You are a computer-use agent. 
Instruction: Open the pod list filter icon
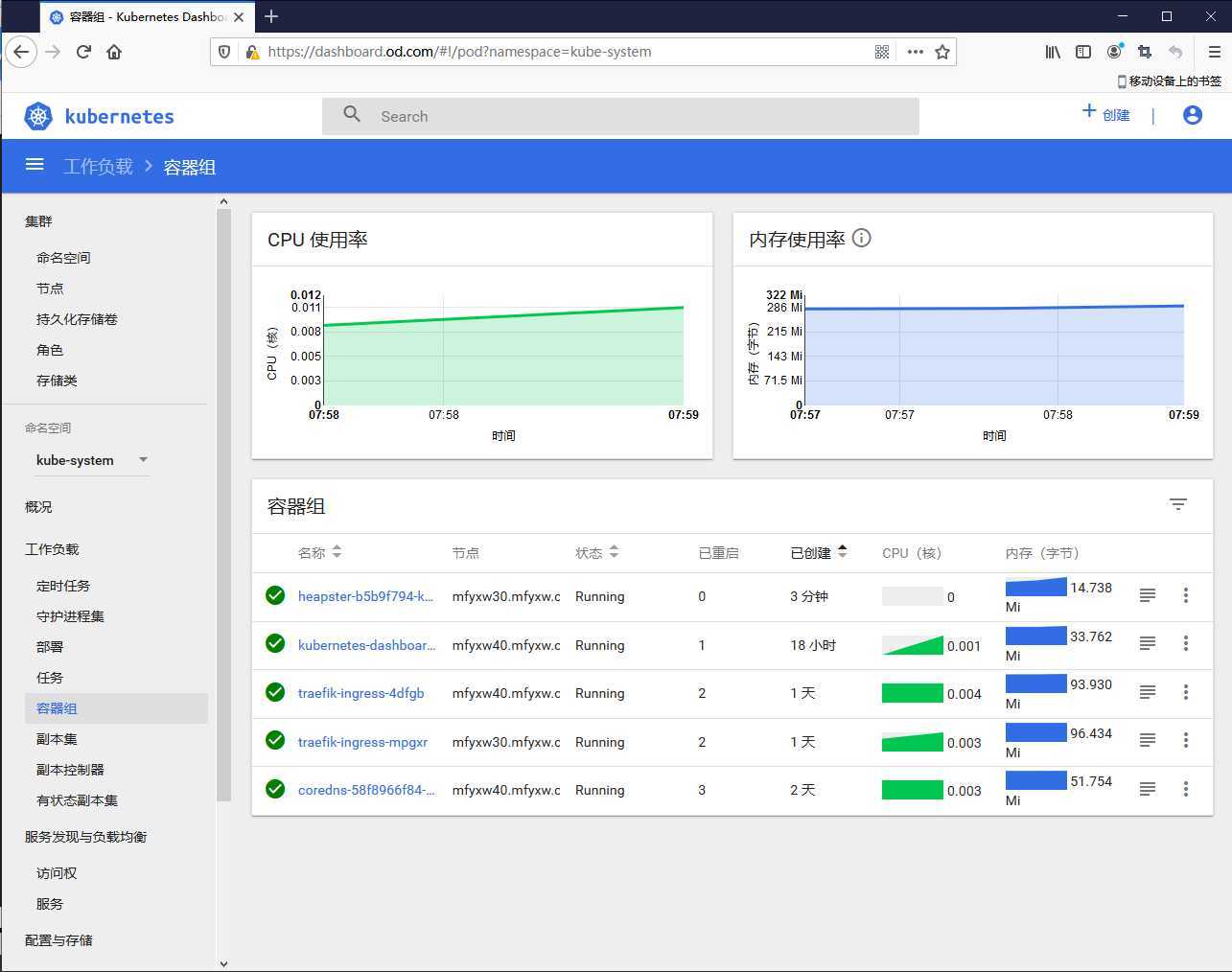pyautogui.click(x=1178, y=504)
